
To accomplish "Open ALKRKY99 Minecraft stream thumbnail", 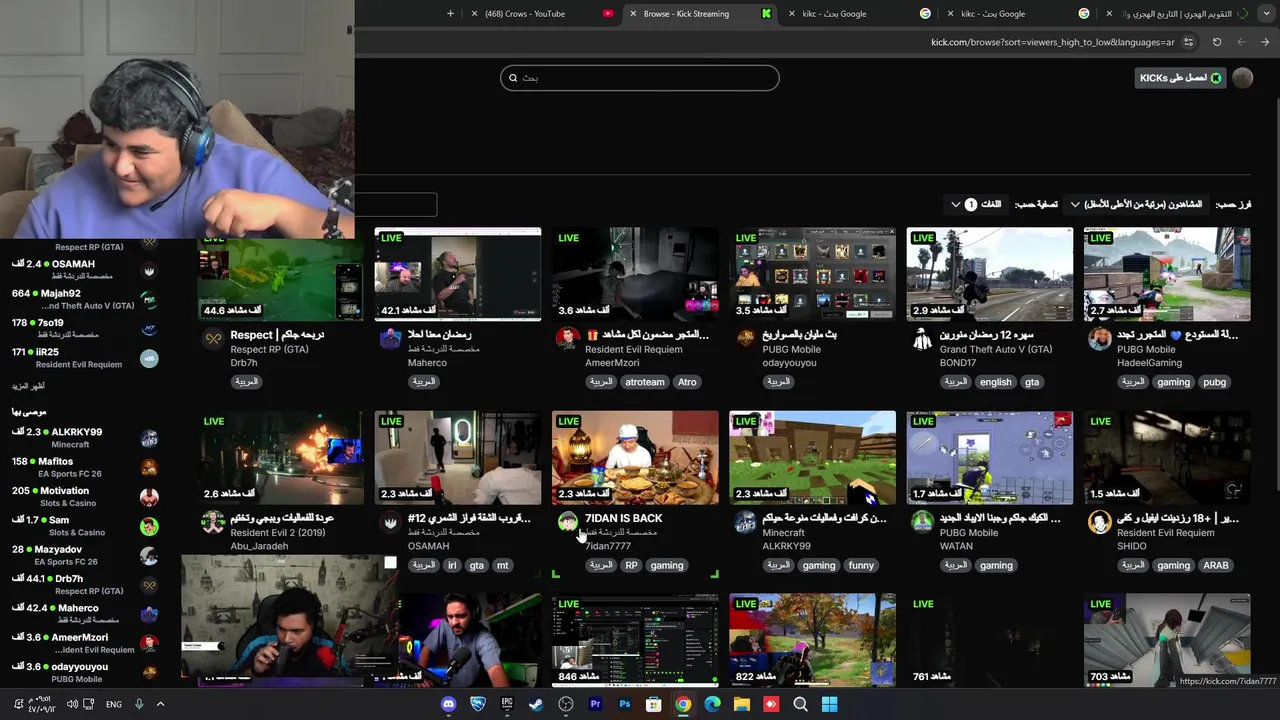I will 812,457.
